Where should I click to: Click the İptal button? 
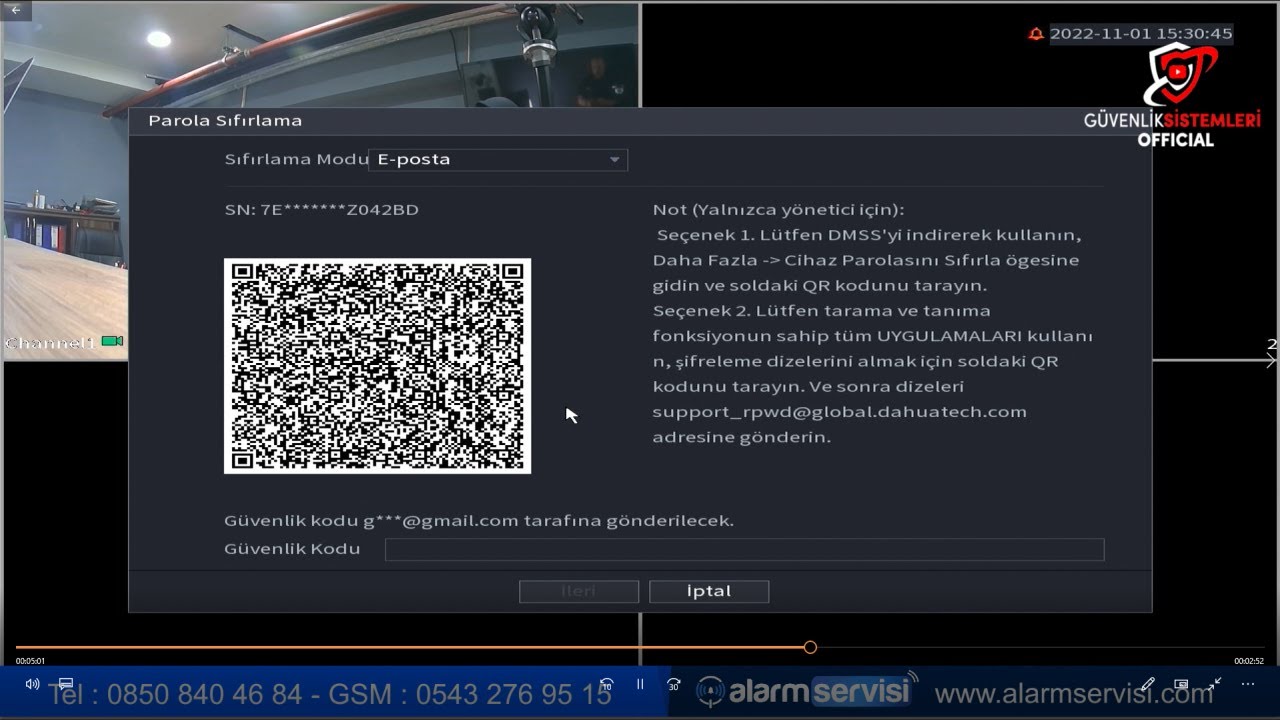[x=709, y=591]
